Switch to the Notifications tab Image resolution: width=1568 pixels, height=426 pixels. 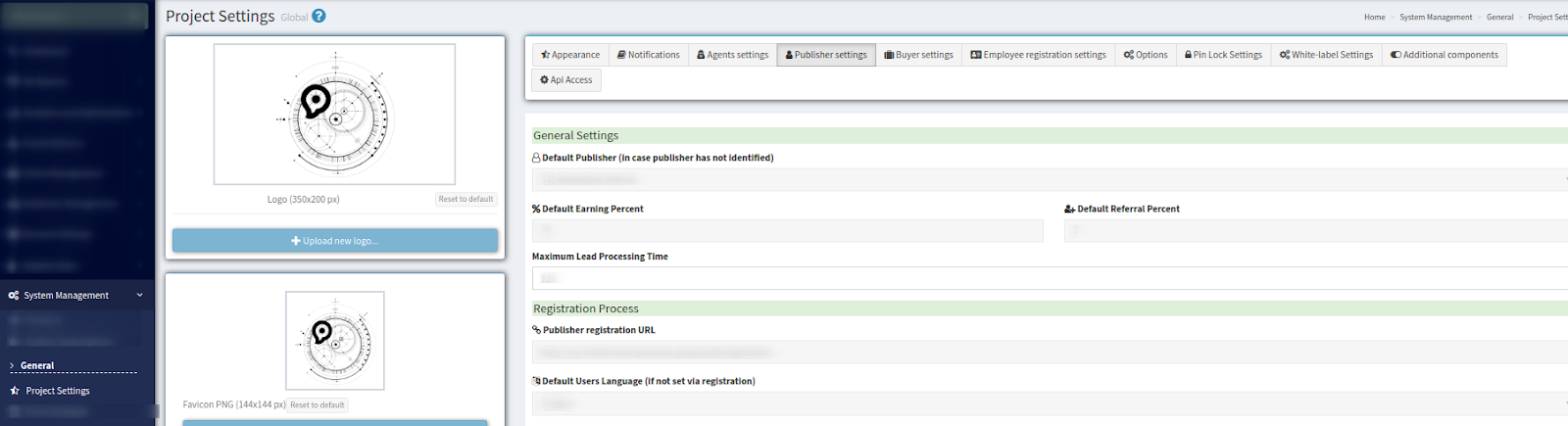click(x=648, y=55)
